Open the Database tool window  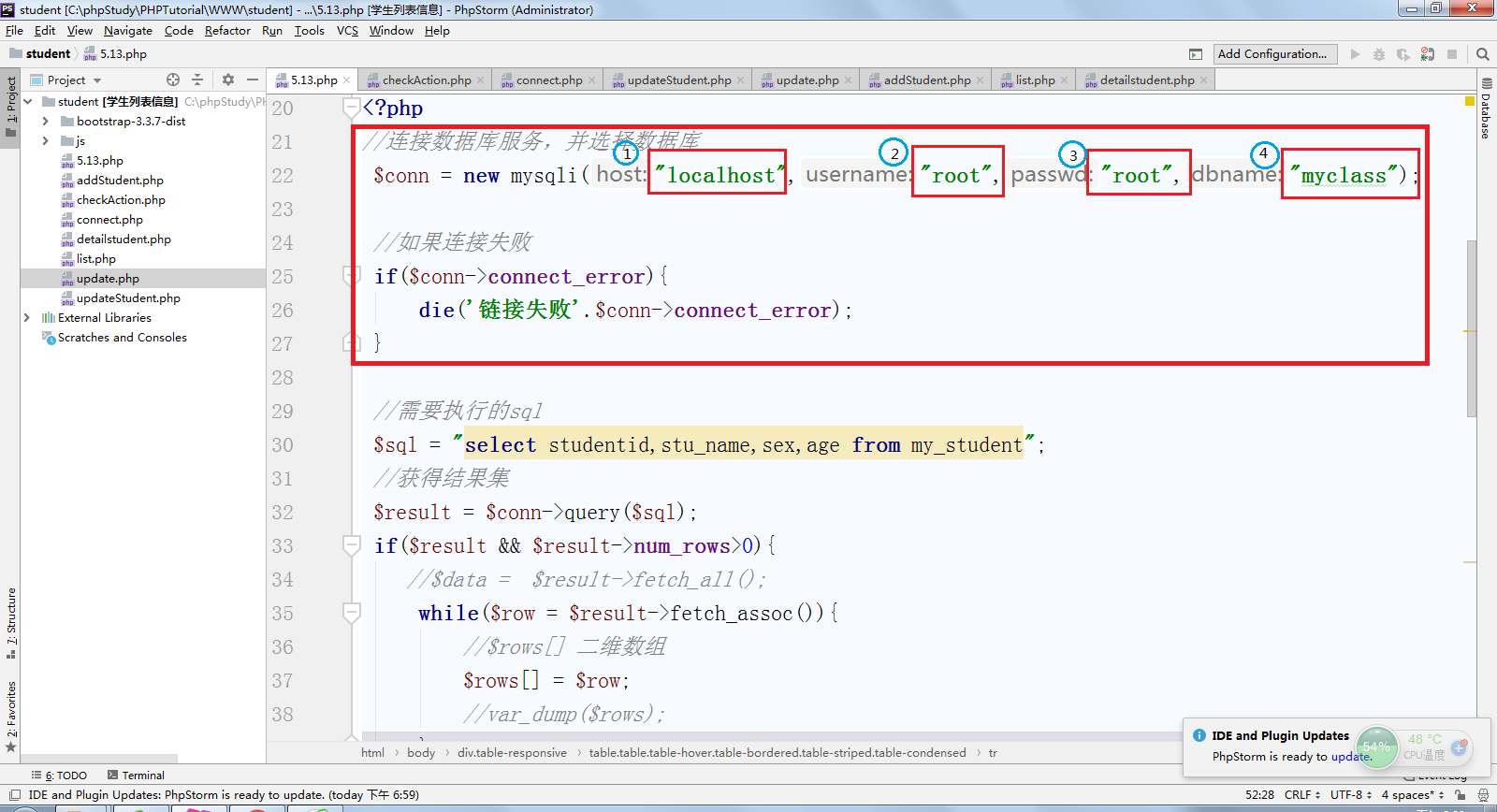pyautogui.click(x=1486, y=110)
